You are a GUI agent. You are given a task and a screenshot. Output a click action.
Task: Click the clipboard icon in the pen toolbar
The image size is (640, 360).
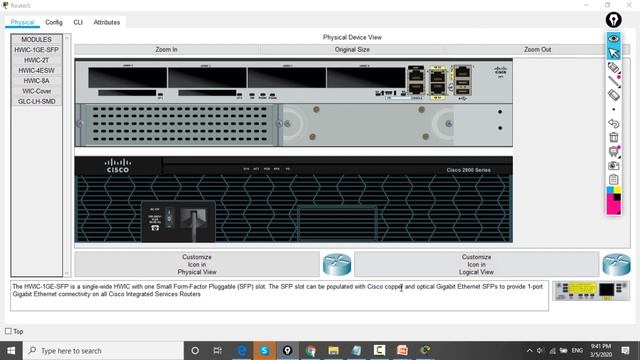point(613,179)
